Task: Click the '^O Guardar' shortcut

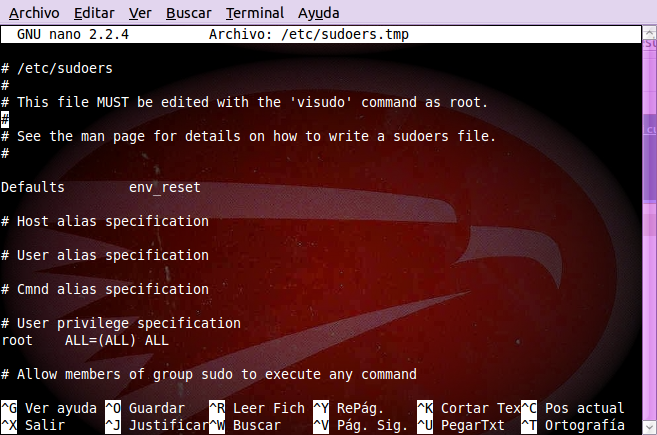Action: pos(145,408)
